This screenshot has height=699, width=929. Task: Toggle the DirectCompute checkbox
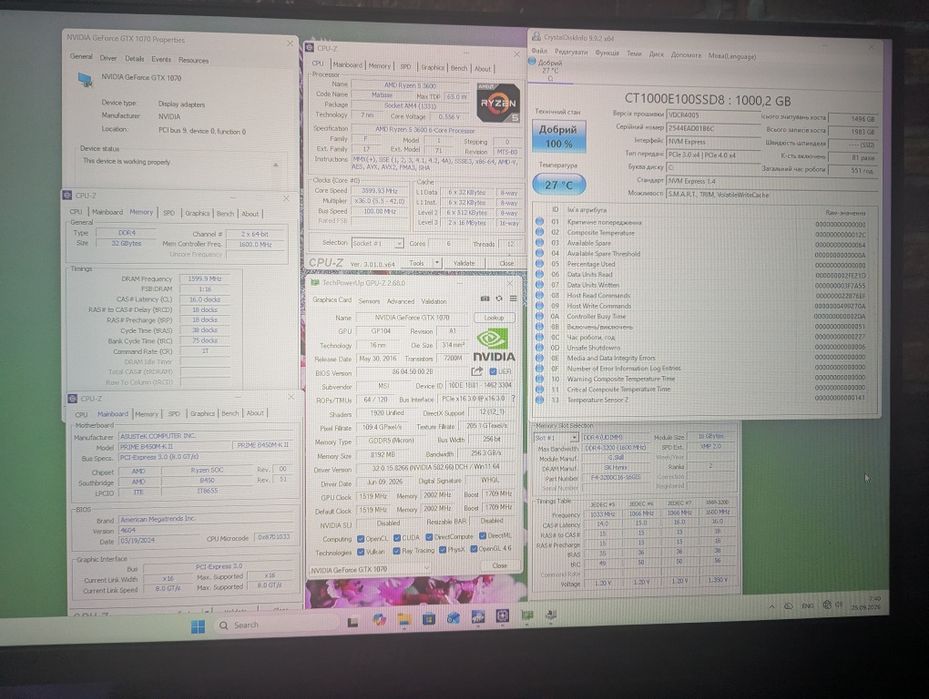pyautogui.click(x=429, y=537)
